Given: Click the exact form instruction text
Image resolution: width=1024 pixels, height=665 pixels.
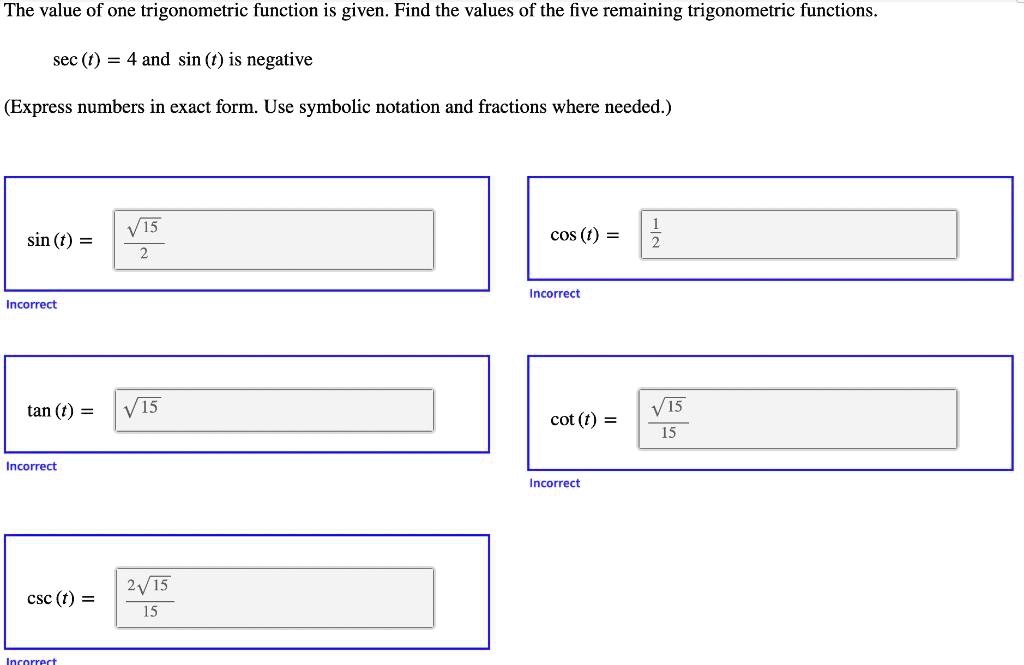Looking at the screenshot, I should tap(337, 107).
